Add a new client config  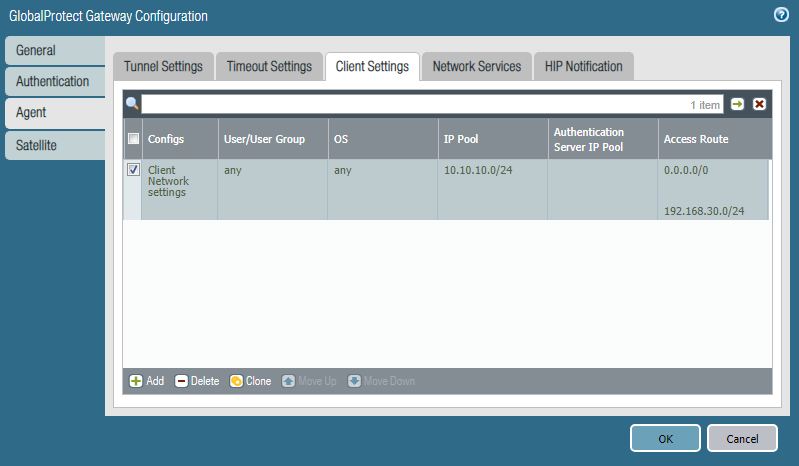(x=147, y=381)
